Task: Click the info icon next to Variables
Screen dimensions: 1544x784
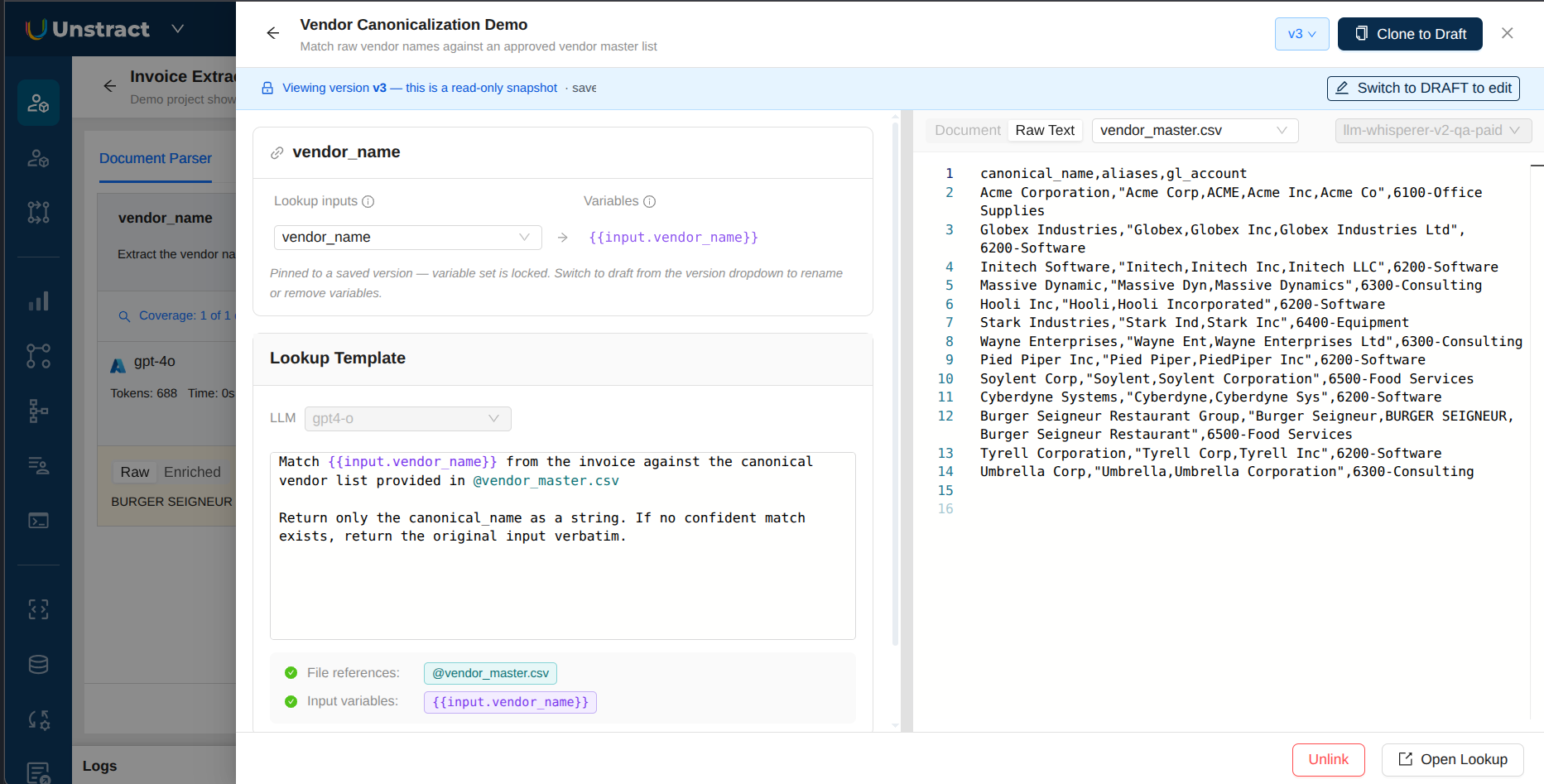Action: click(x=650, y=201)
